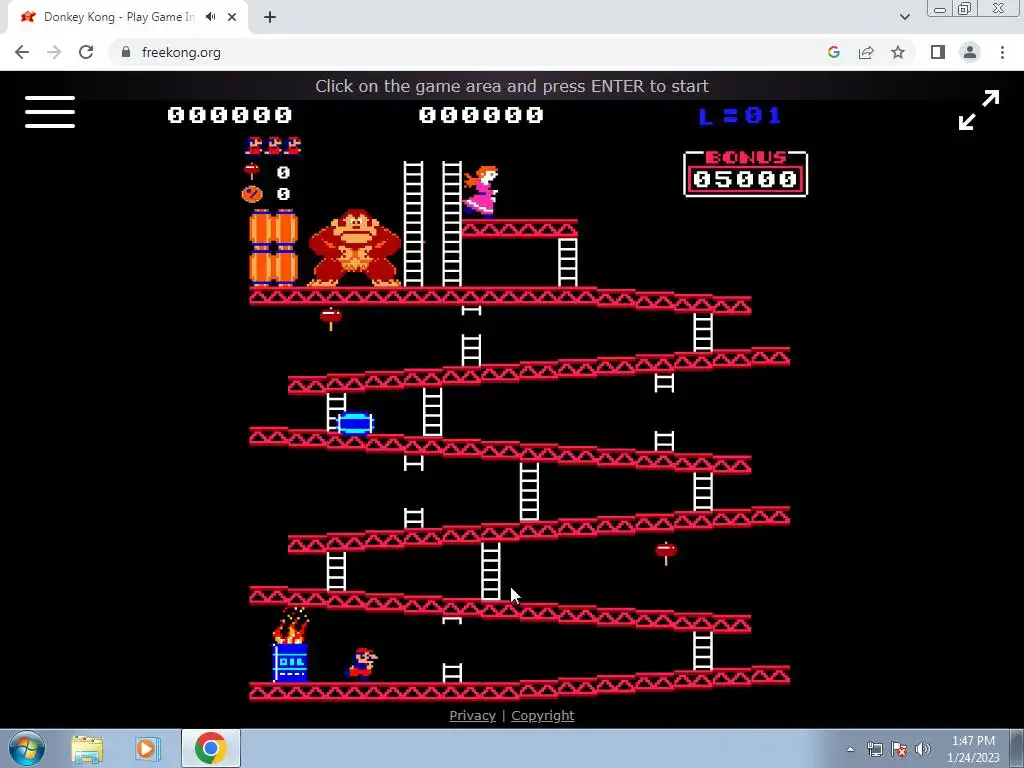Open the network tray icon
1024x768 pixels.
pos(874,749)
